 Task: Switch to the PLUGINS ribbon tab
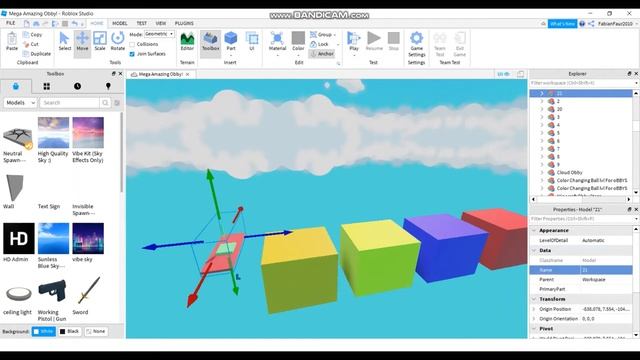point(184,23)
